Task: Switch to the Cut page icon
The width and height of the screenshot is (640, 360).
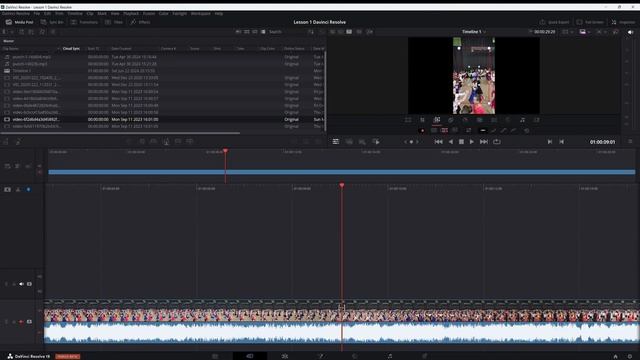Action: [x=250, y=356]
